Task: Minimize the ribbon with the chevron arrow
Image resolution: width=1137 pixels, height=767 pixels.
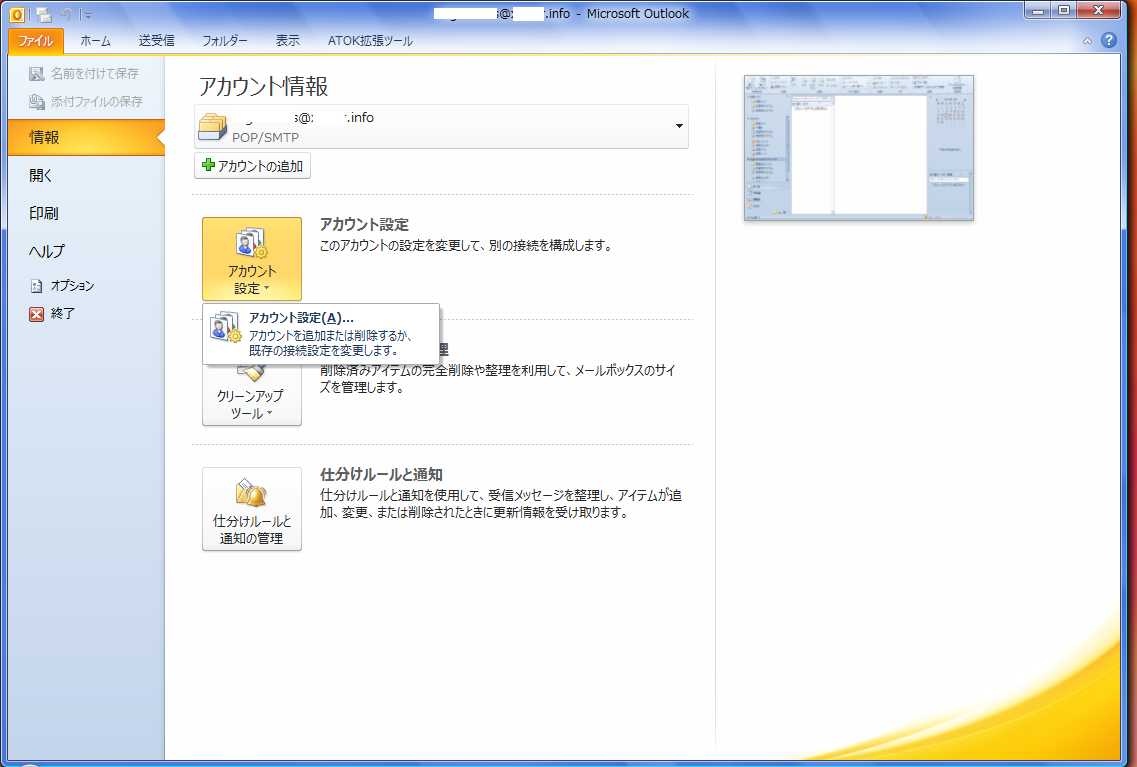Action: coord(1087,41)
